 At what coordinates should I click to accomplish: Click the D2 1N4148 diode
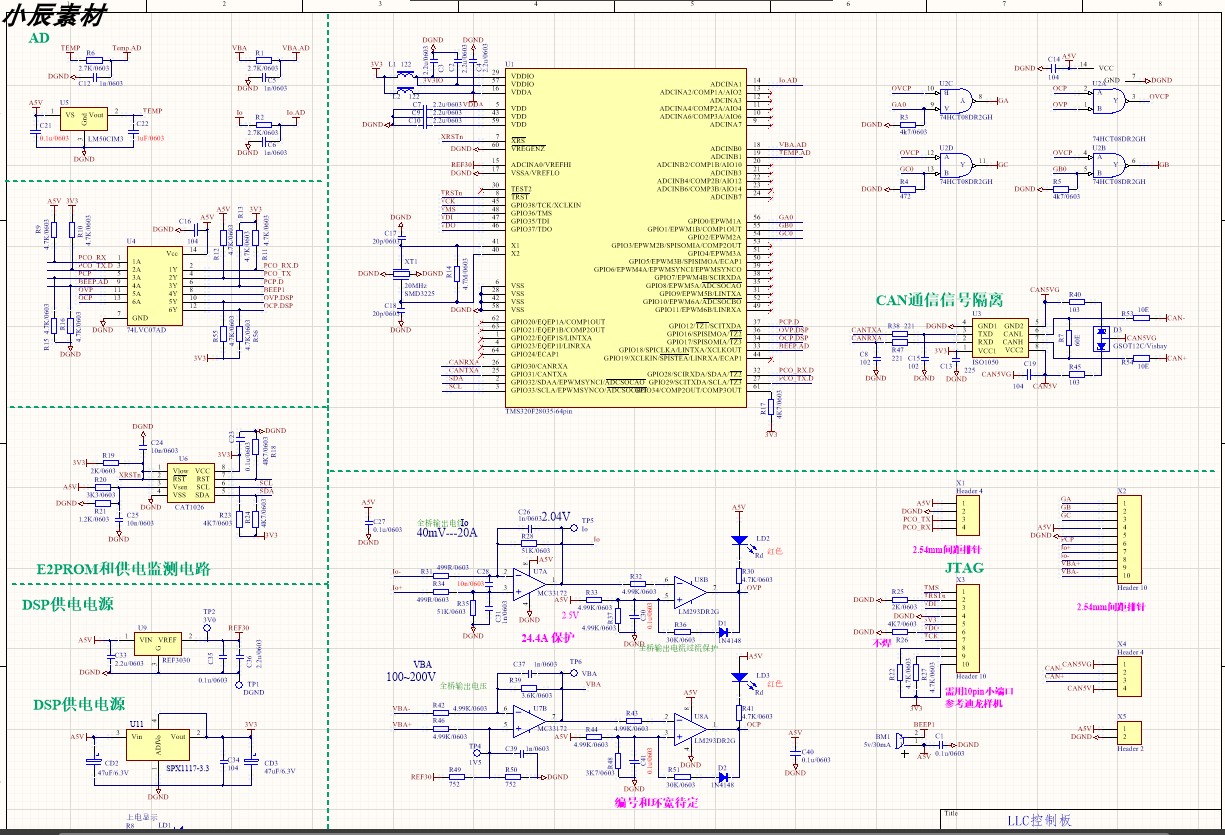pyautogui.click(x=722, y=775)
